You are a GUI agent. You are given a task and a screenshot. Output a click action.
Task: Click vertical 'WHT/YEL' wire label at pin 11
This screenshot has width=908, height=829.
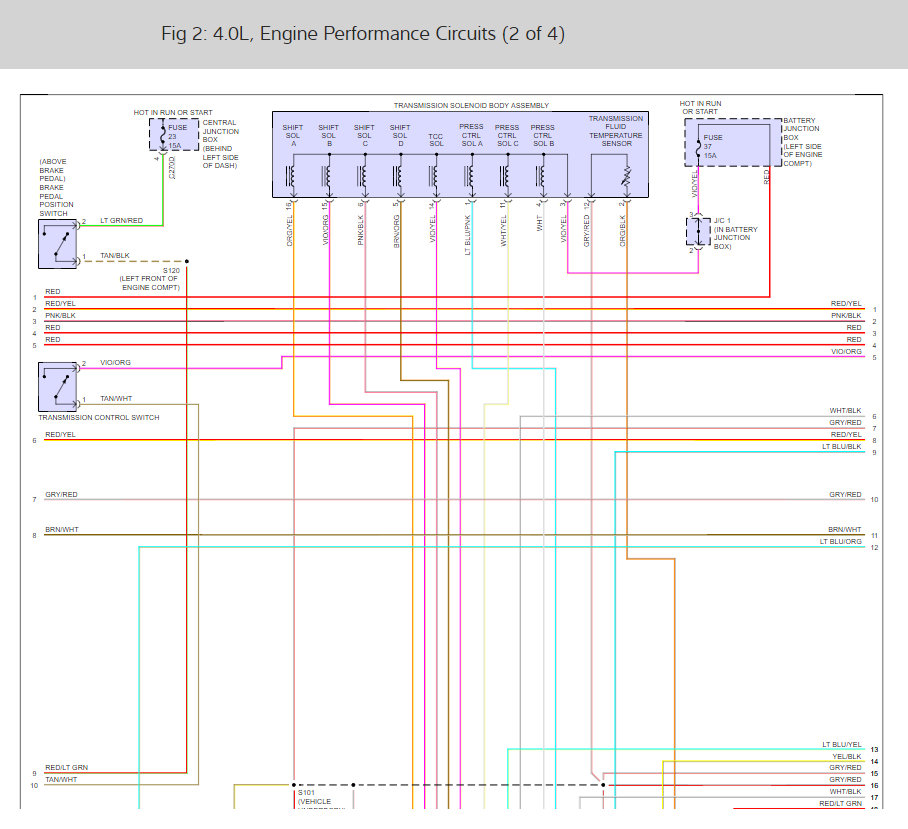coord(503,231)
